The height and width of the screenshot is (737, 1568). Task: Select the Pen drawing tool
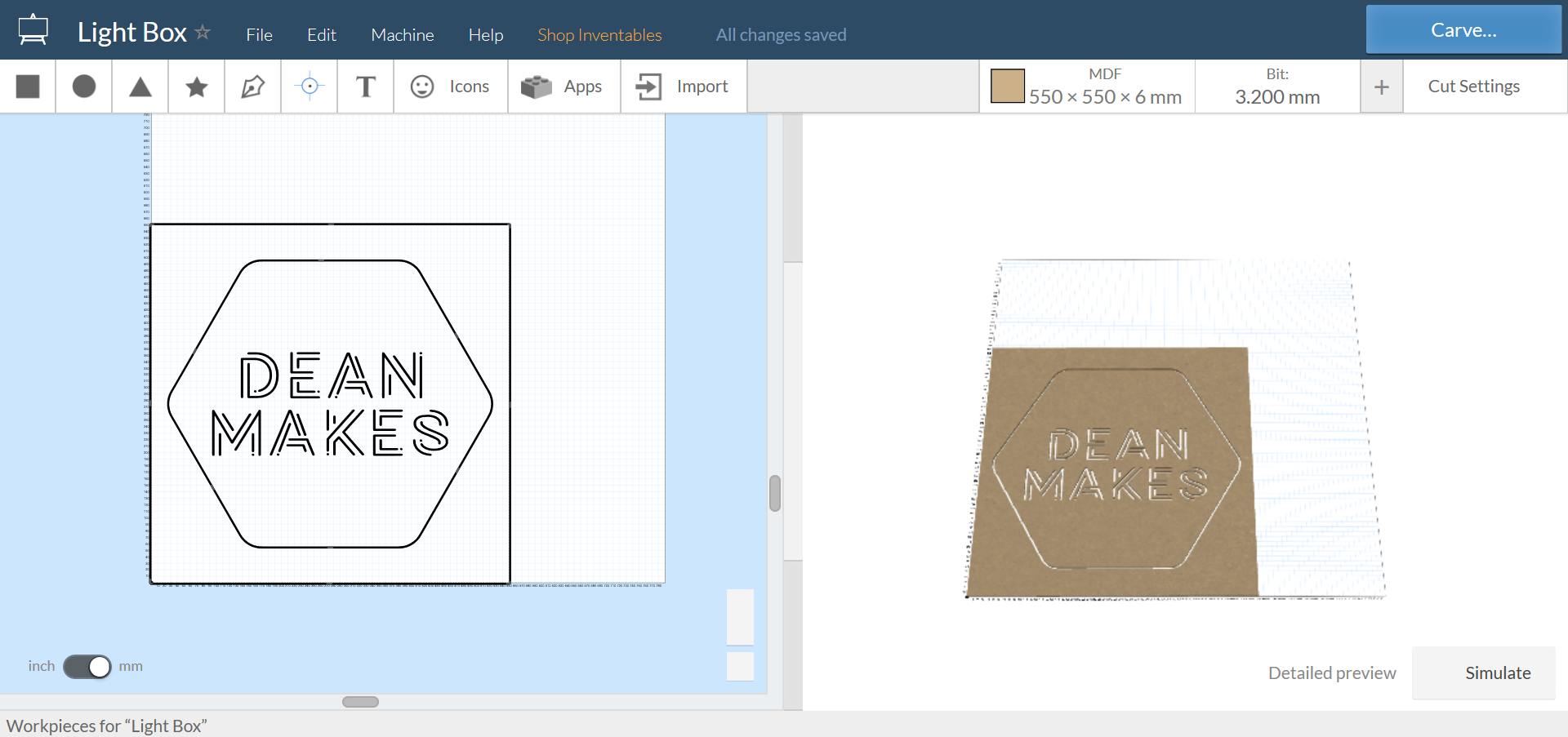[x=253, y=87]
